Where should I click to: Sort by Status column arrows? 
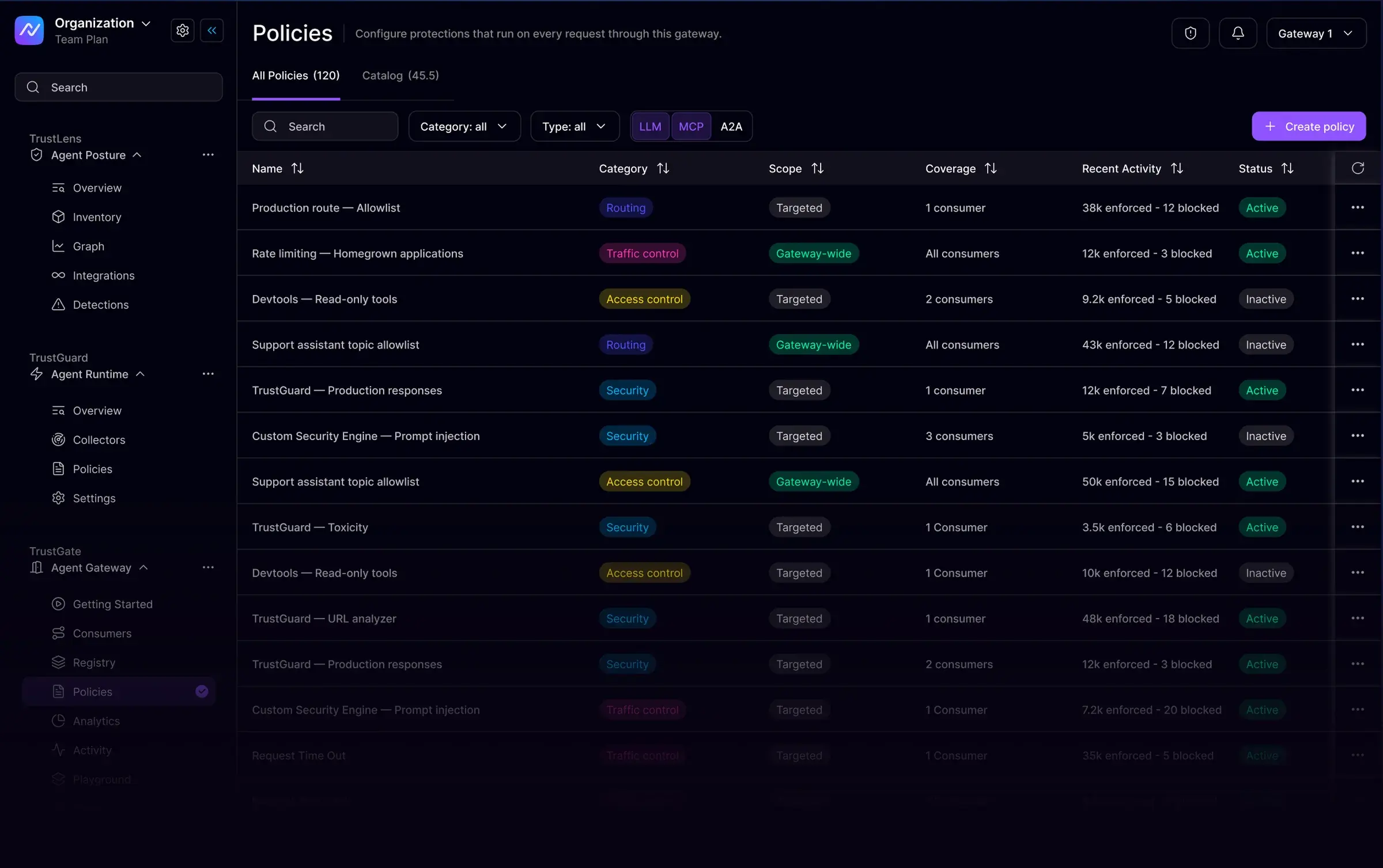tap(1287, 168)
